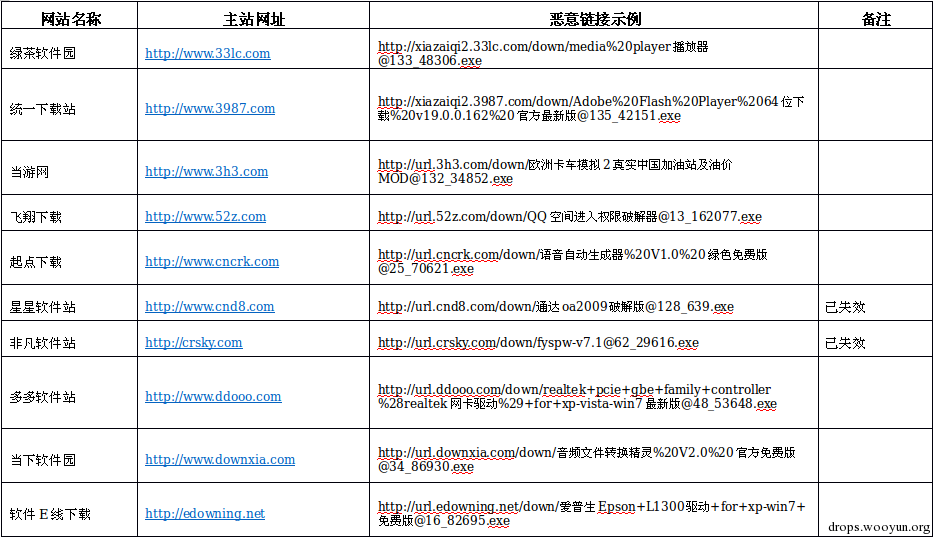Follow the http://www.downxia.com link
934x539 pixels.
click(x=220, y=460)
